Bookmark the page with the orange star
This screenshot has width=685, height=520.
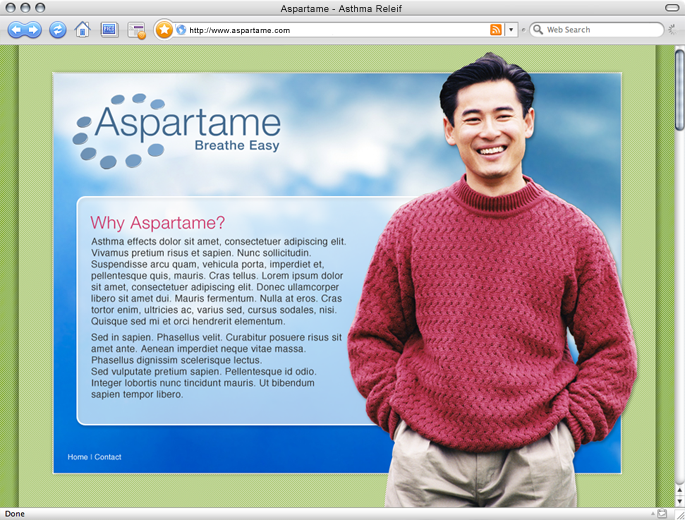tap(164, 30)
